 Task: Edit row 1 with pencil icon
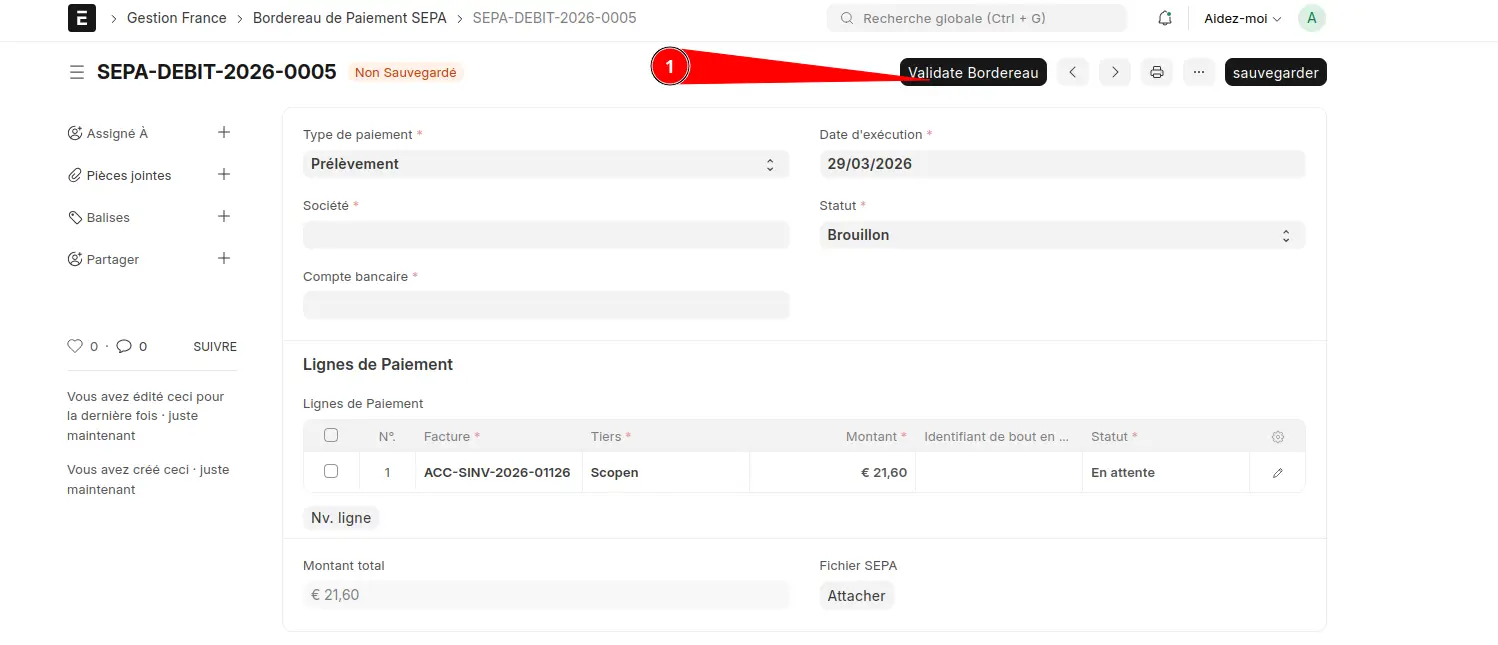1277,473
